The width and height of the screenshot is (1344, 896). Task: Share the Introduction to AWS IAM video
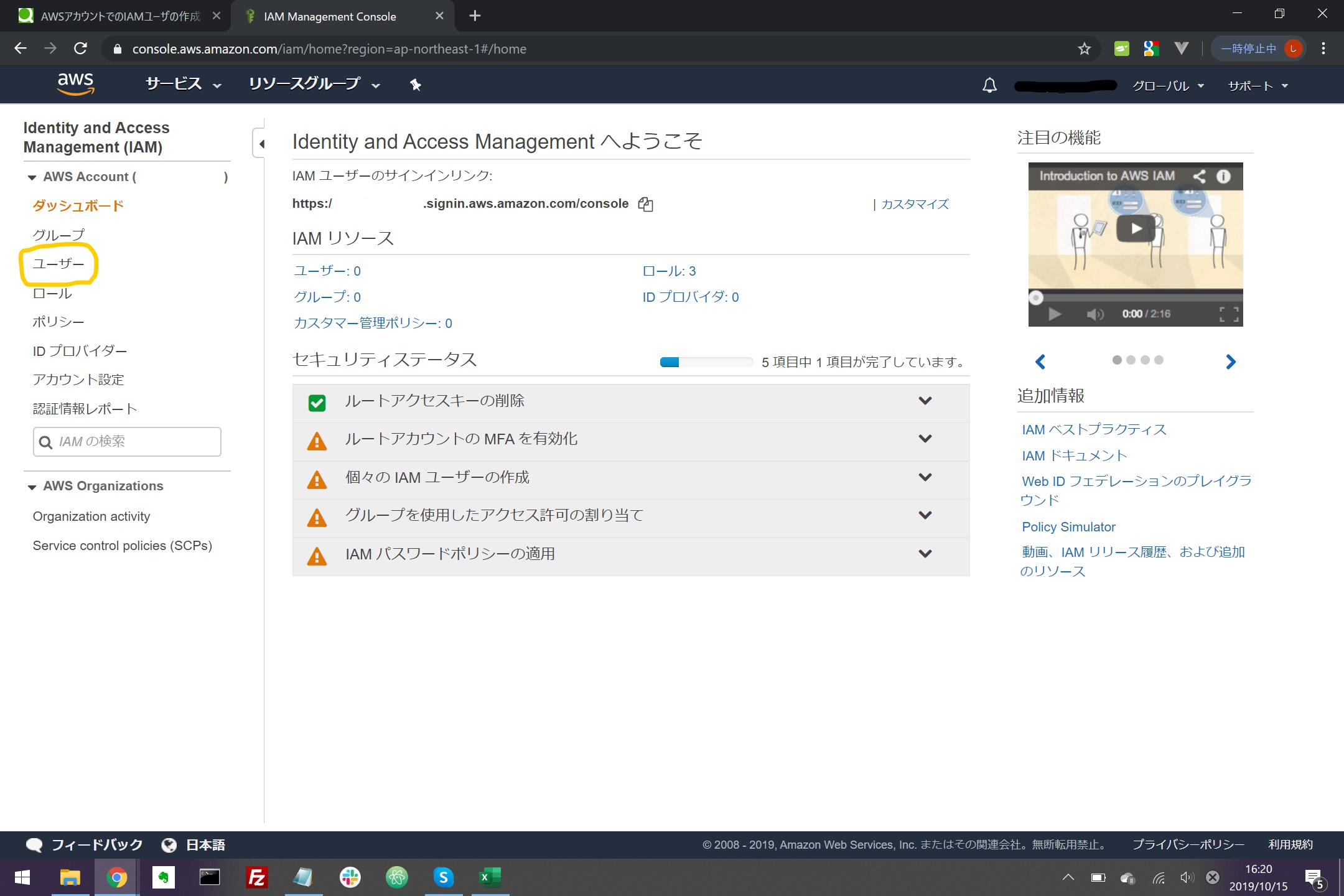coord(1199,176)
